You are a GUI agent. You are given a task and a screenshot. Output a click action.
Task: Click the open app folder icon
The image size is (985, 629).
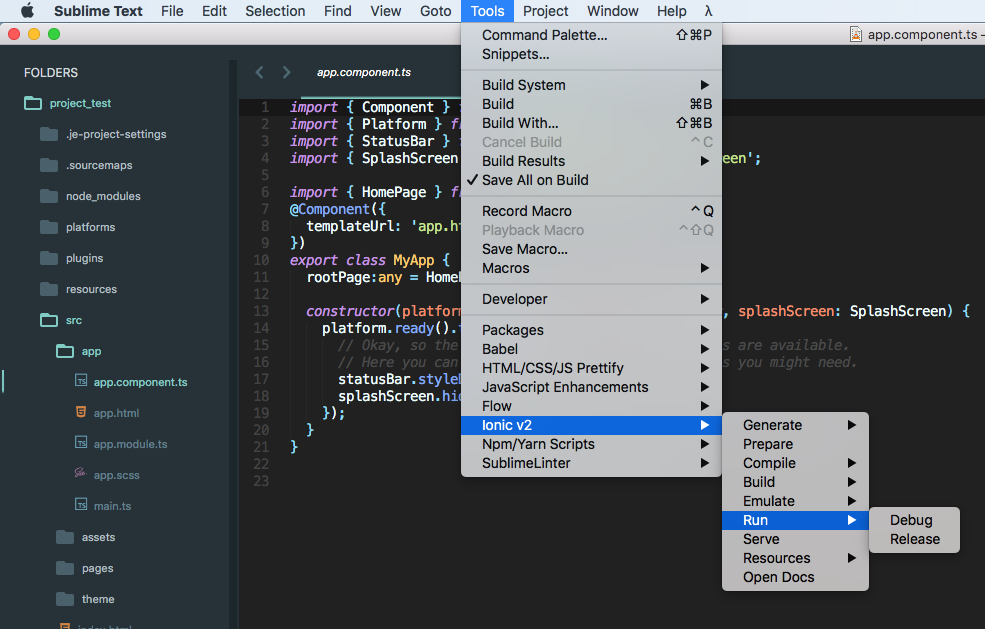pyautogui.click(x=65, y=351)
